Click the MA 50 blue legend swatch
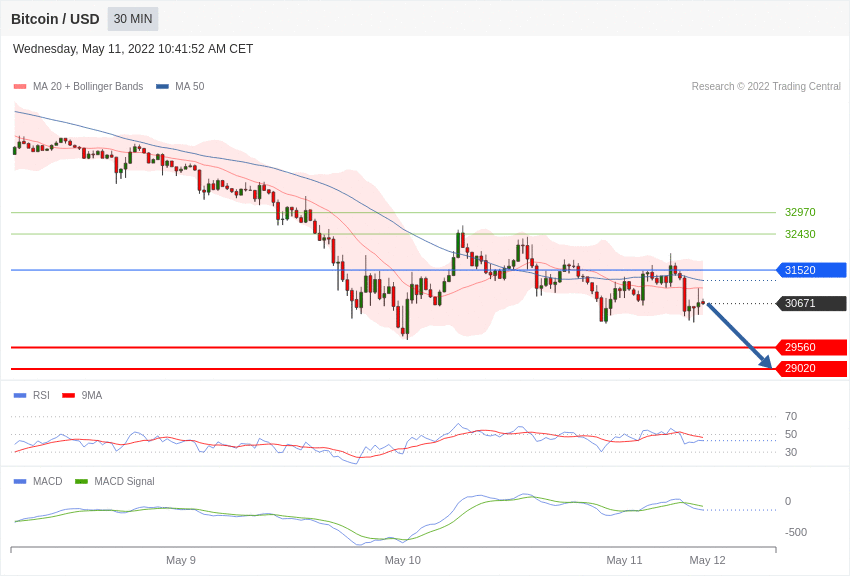Screen dimensions: 850x576 (x=162, y=86)
